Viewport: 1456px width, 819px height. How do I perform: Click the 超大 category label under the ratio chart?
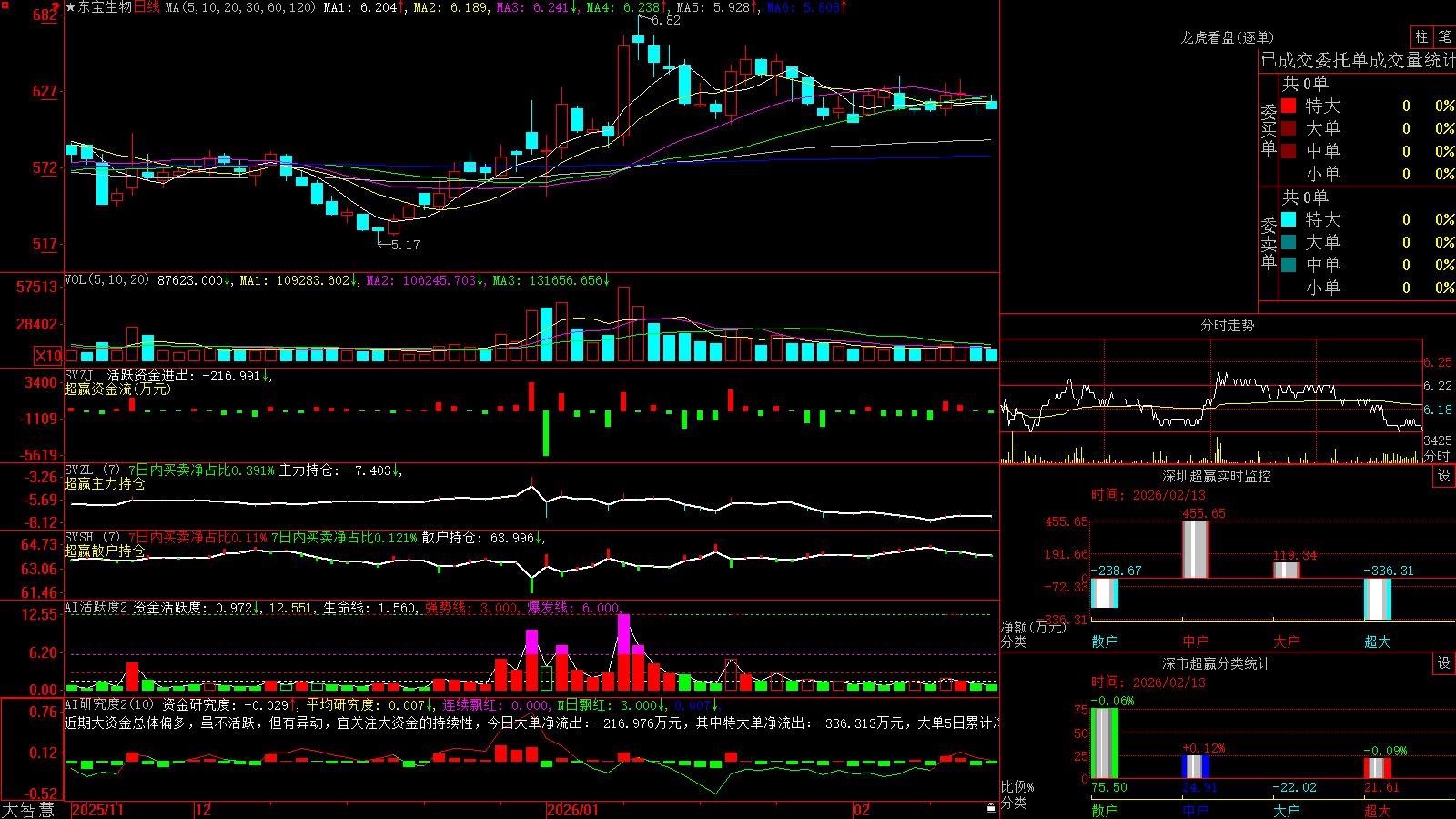pyautogui.click(x=1378, y=810)
